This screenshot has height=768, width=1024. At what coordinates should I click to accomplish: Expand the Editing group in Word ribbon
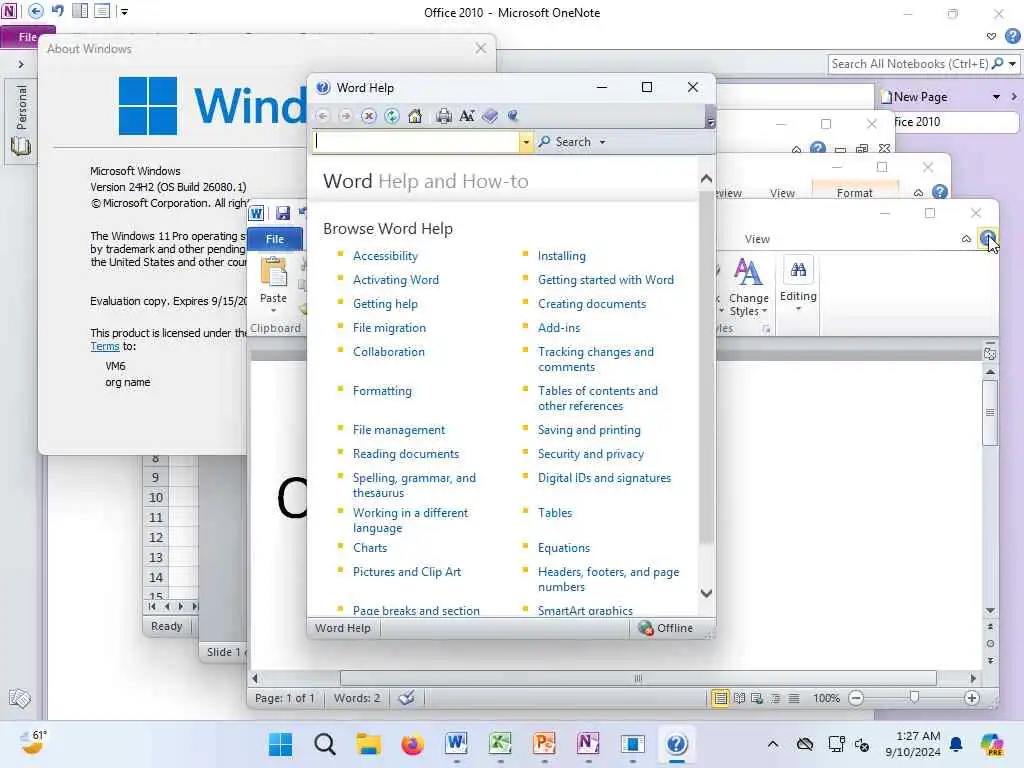point(798,287)
